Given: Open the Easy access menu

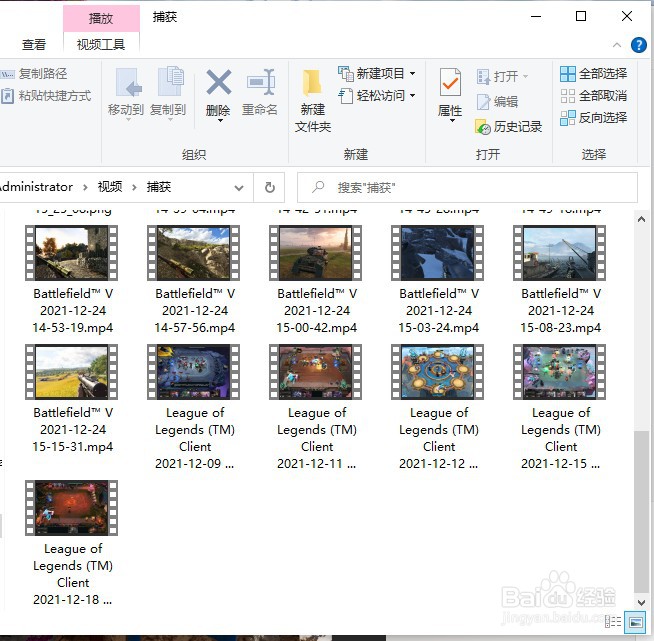Looking at the screenshot, I should click(x=377, y=96).
